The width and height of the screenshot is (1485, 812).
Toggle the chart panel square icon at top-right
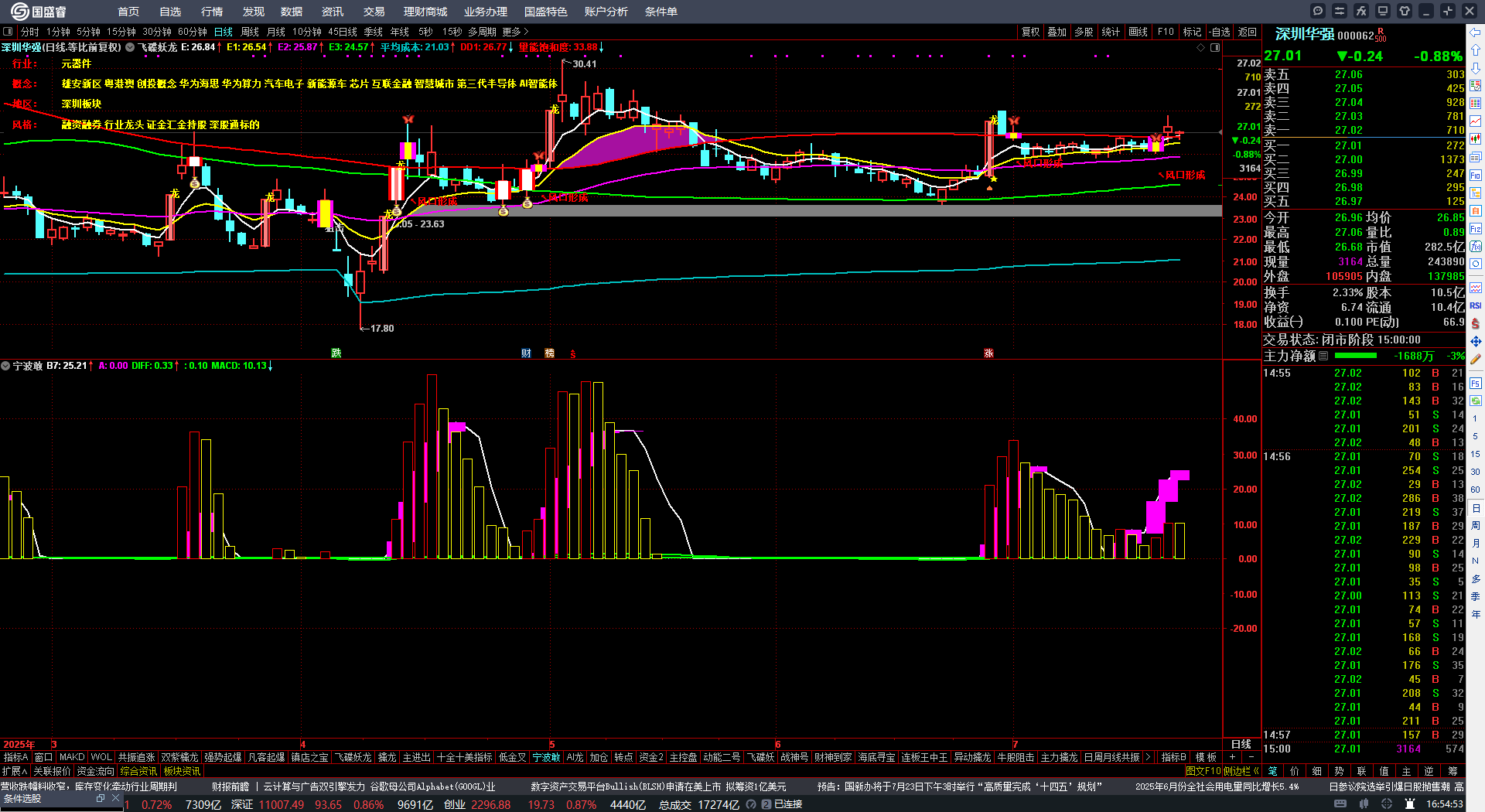coord(1215,48)
